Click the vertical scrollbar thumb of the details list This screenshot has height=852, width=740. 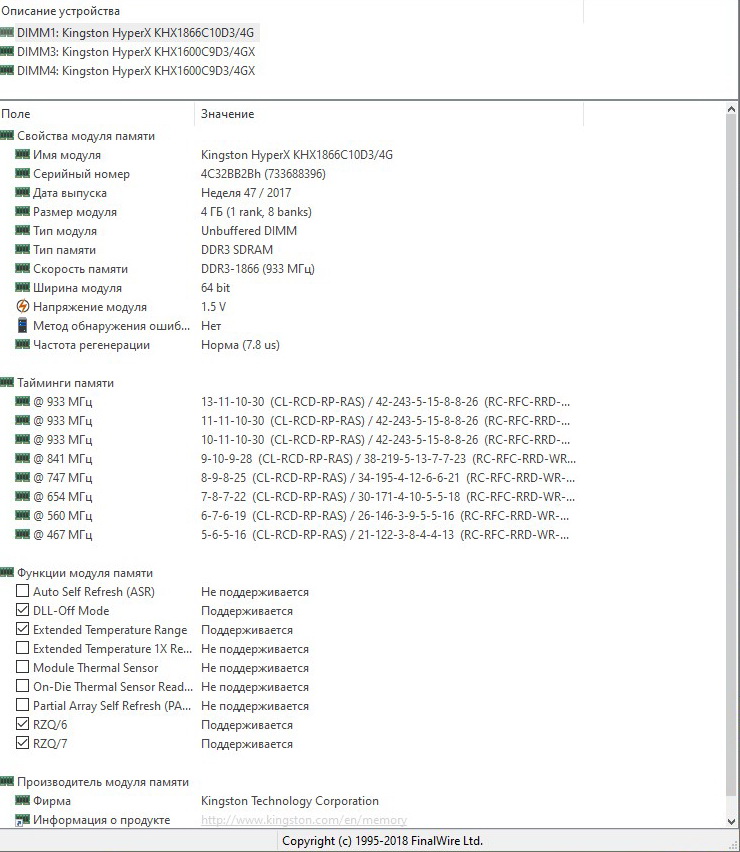click(x=731, y=456)
